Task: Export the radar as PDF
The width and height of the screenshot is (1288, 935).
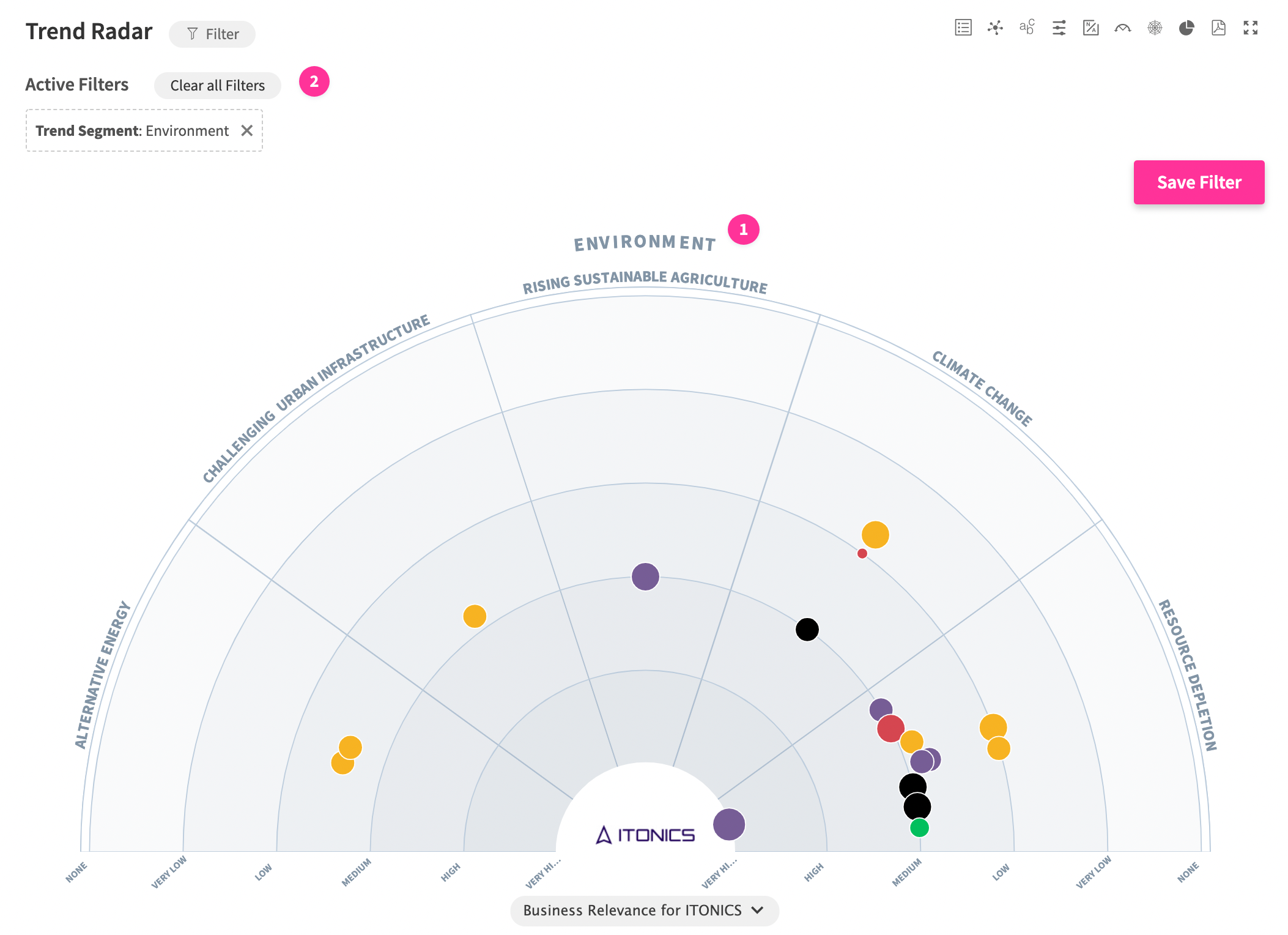Action: 1218,28
